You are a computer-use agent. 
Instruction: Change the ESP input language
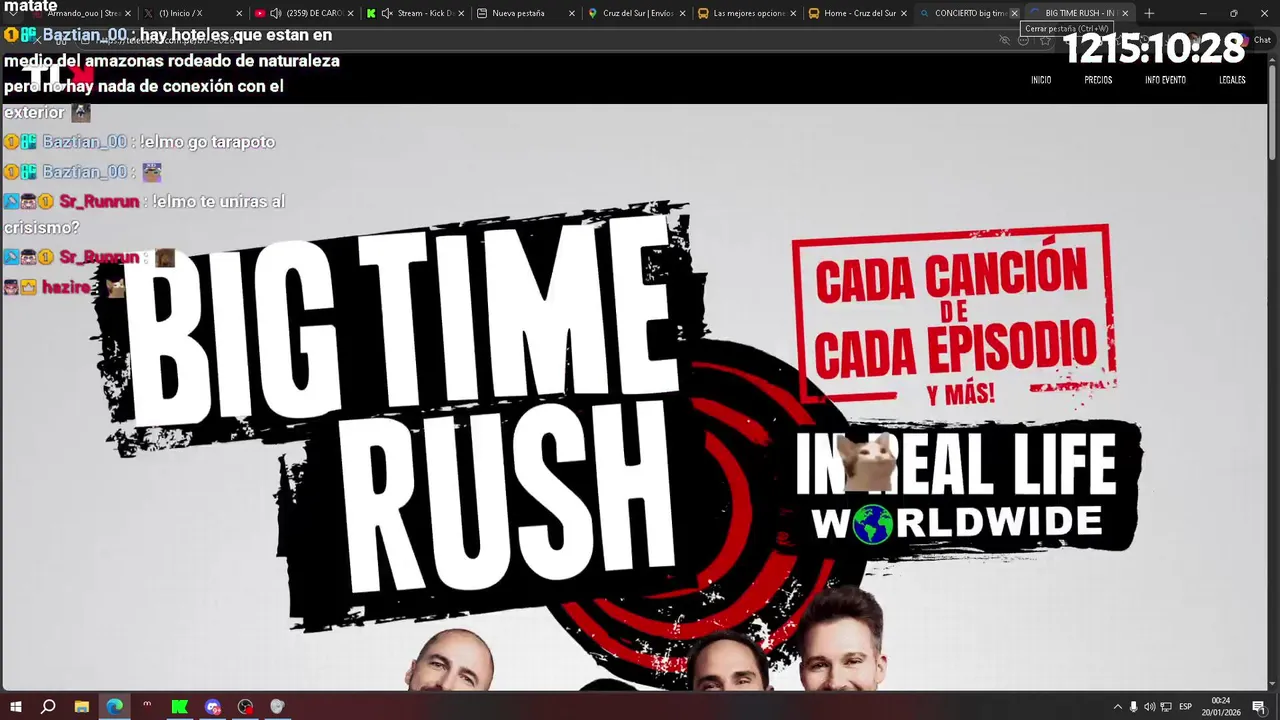pyautogui.click(x=1185, y=707)
